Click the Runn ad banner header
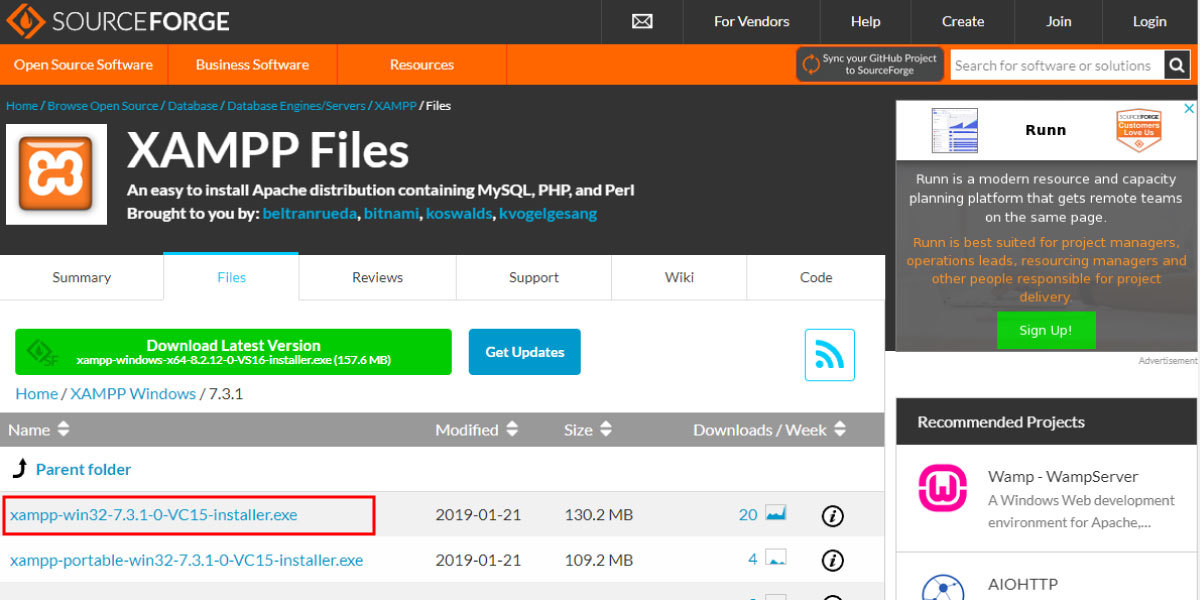Screen dimensions: 1200x600 coord(1046,130)
